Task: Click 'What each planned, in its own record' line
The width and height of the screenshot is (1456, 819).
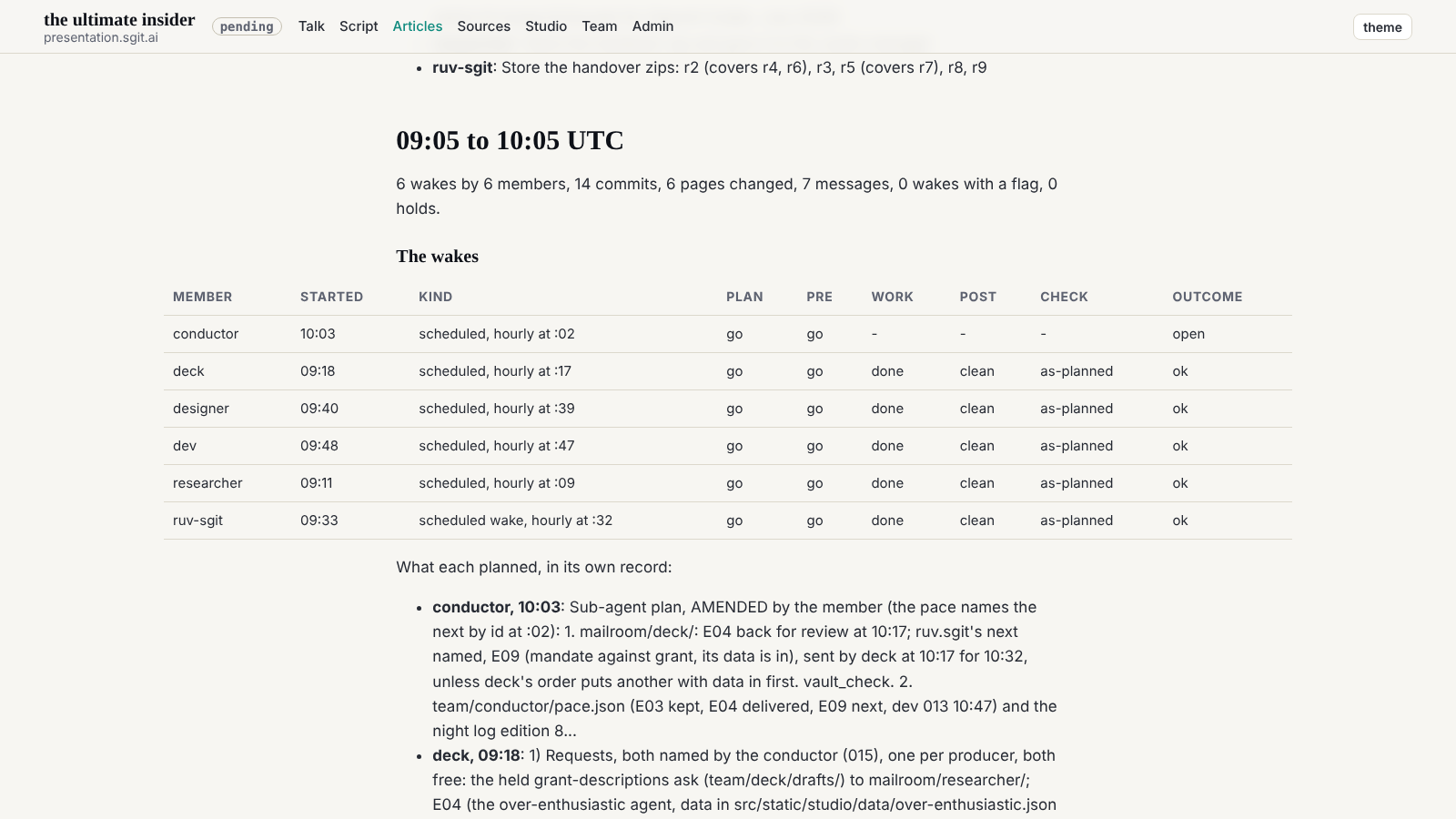Action: [534, 567]
